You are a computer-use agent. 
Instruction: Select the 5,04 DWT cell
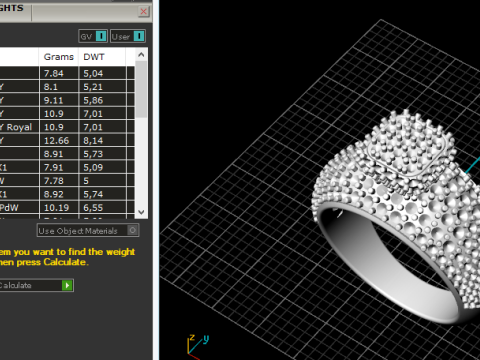click(x=103, y=73)
